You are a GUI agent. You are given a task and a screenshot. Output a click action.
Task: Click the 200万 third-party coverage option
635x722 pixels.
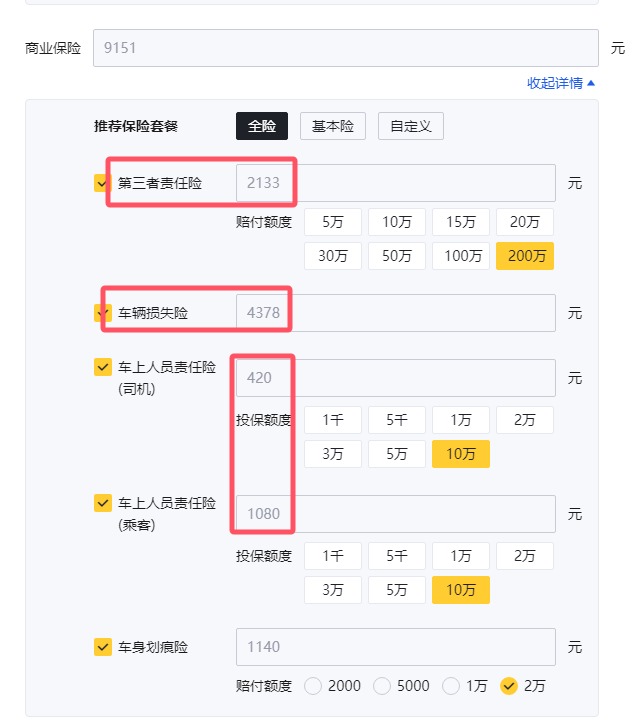525,255
